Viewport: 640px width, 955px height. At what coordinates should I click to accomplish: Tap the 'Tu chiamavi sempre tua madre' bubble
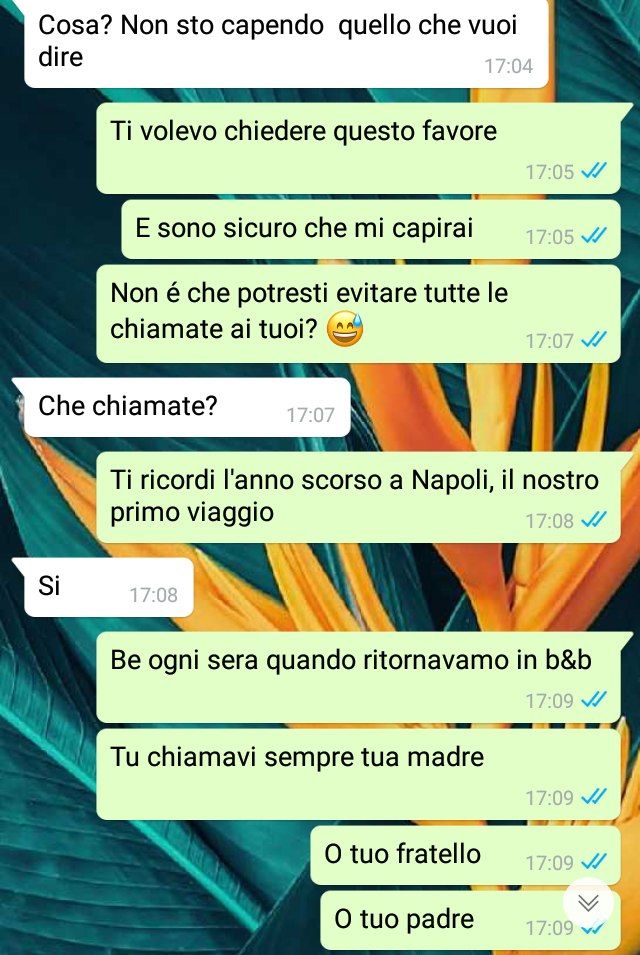pyautogui.click(x=359, y=774)
